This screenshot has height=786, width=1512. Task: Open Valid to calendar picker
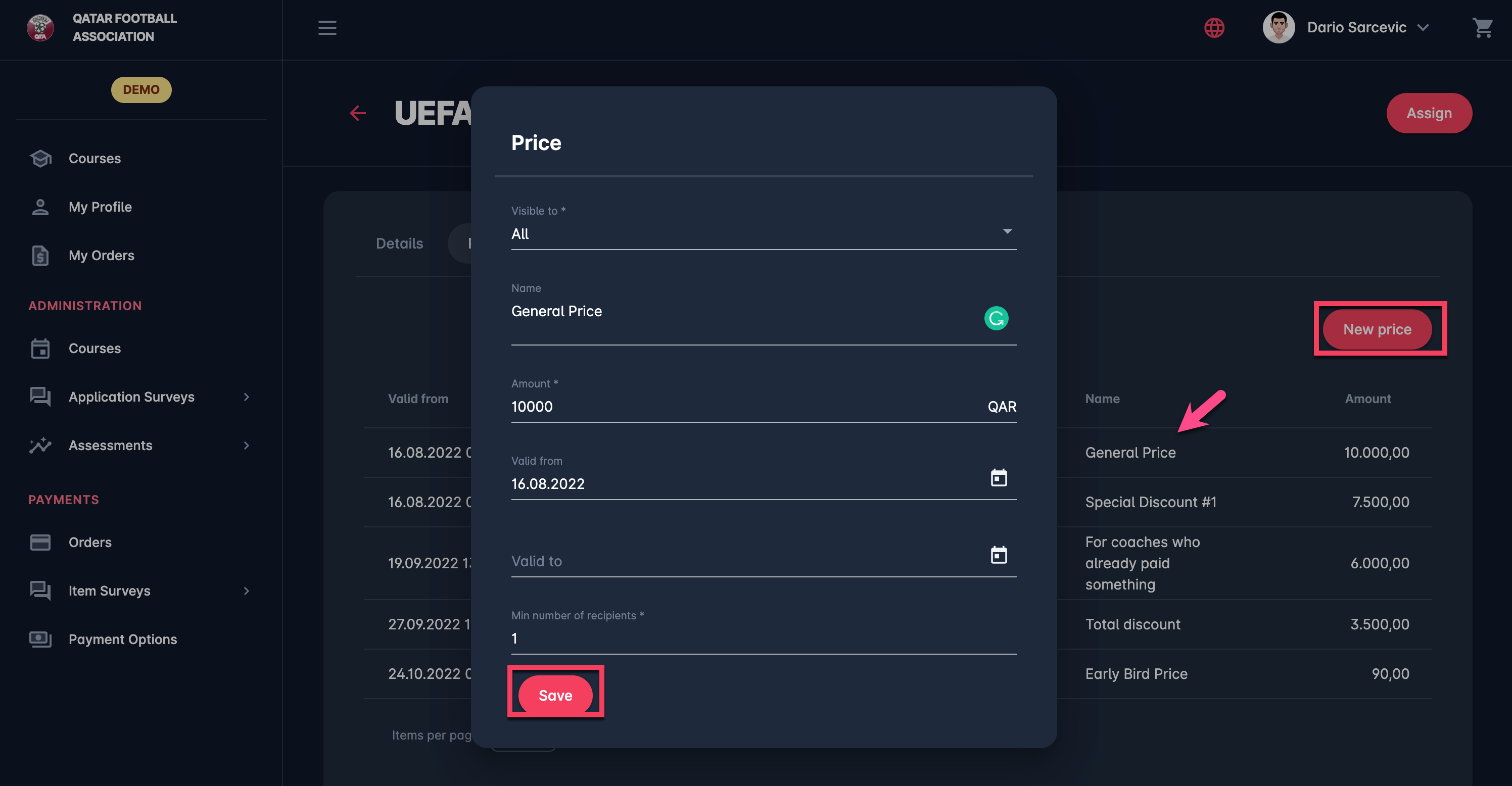(999, 555)
